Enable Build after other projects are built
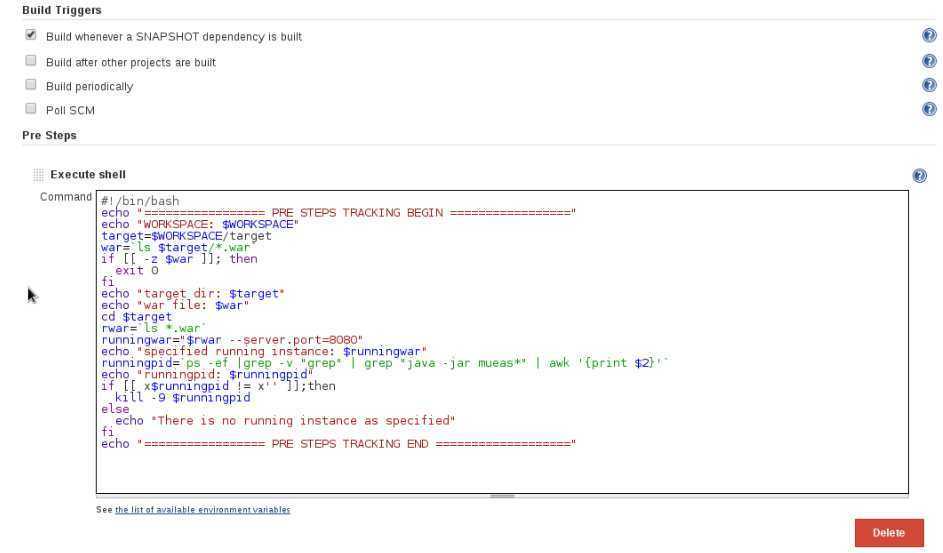Screen dimensions: 943x553 pos(31,60)
